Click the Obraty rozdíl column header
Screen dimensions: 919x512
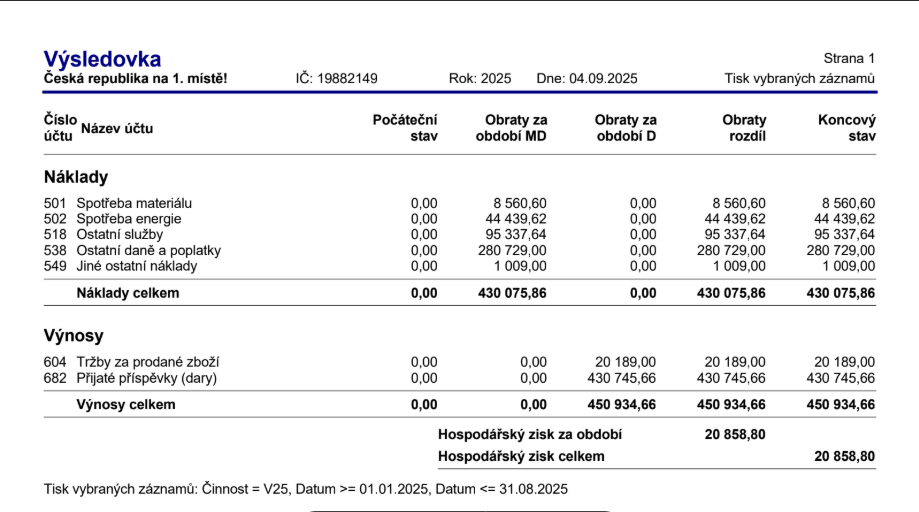pos(744,127)
